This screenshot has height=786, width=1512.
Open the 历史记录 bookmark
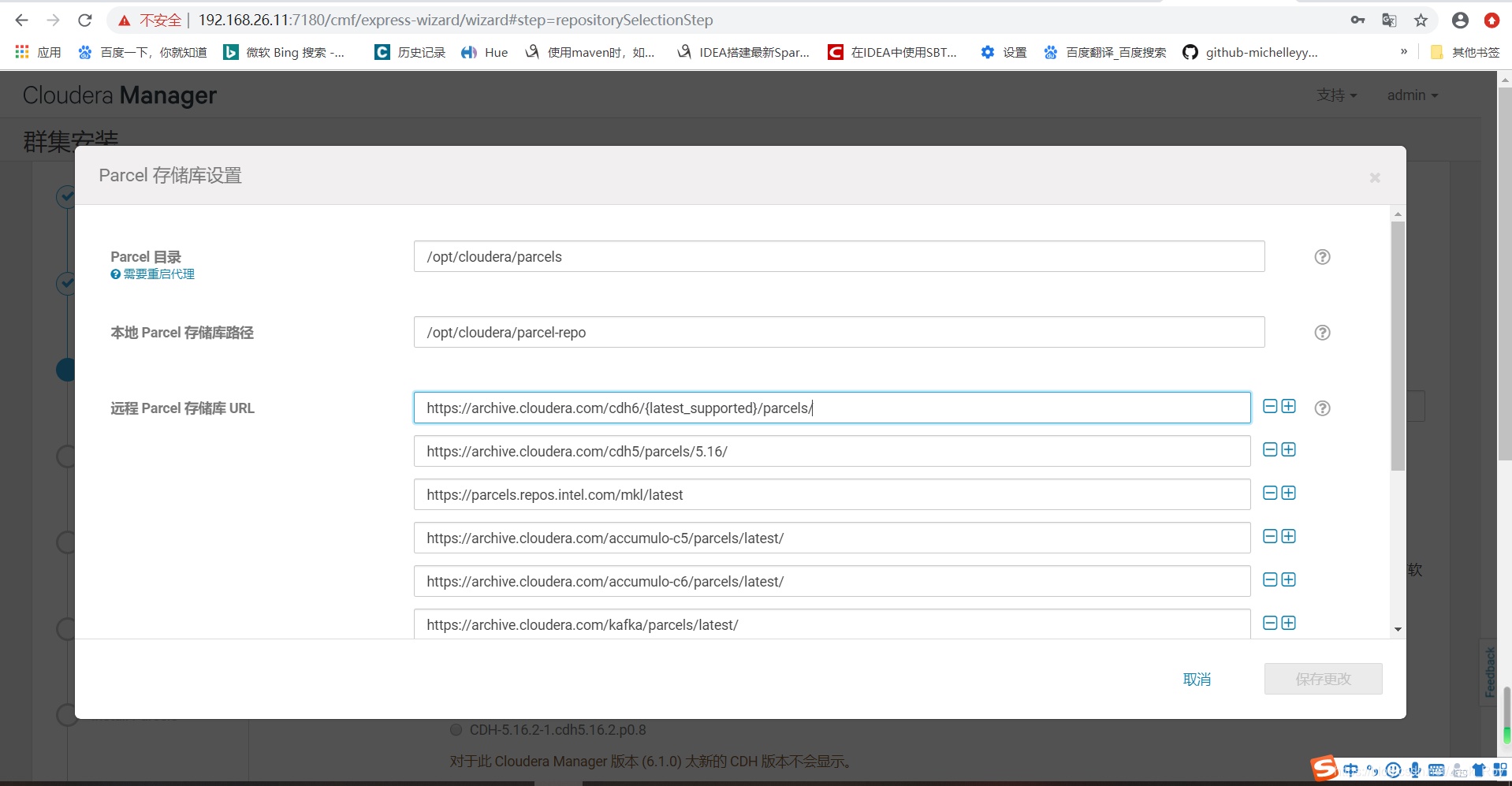410,52
